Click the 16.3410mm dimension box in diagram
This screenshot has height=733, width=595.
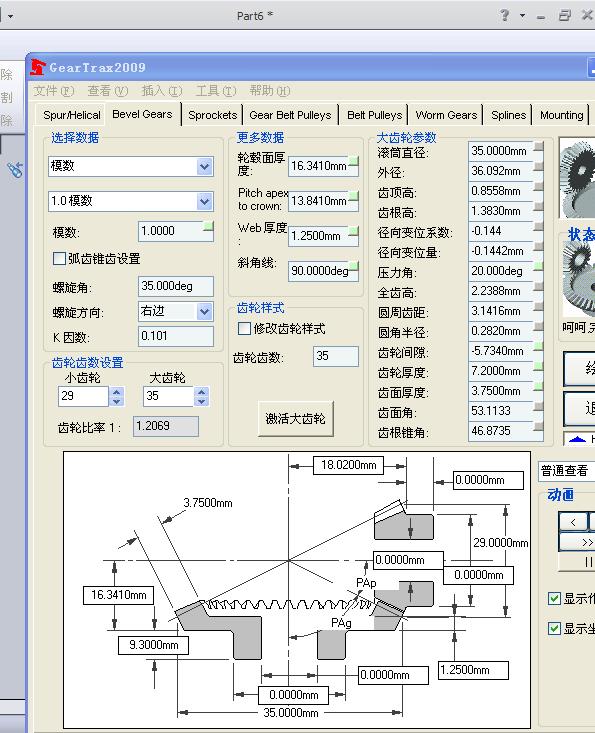pos(118,595)
